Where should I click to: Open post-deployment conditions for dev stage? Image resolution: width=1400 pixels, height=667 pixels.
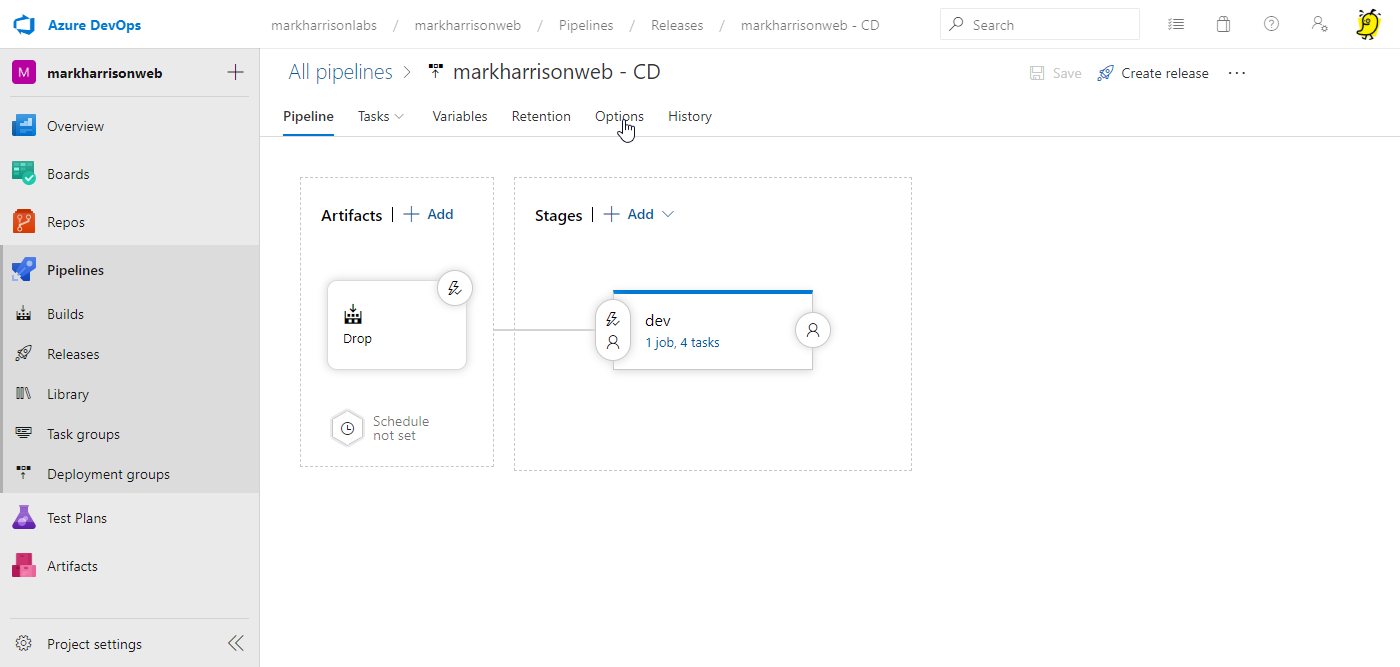813,330
